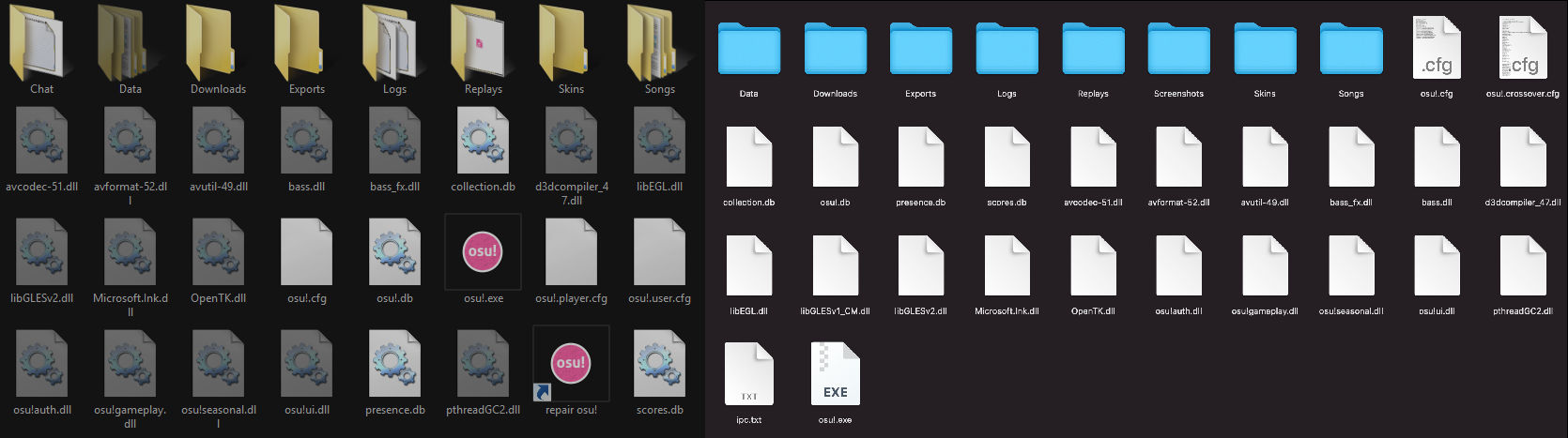The height and width of the screenshot is (438, 1568).
Task: Select osu!.db white file in macOS view
Action: 836,157
